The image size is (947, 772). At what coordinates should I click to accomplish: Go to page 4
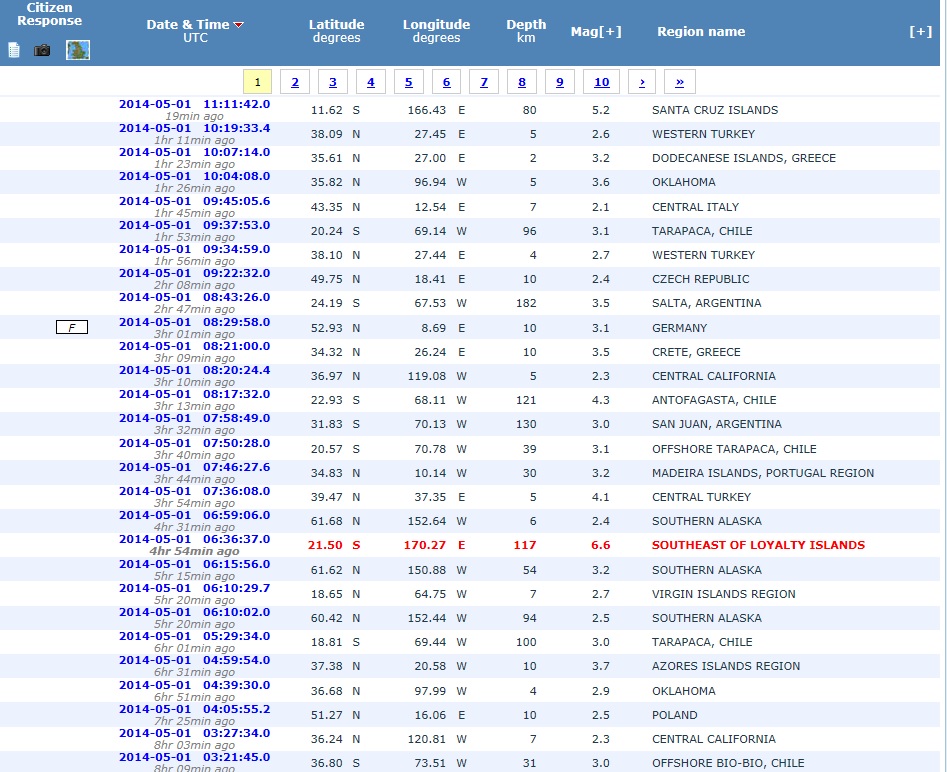pyautogui.click(x=371, y=82)
